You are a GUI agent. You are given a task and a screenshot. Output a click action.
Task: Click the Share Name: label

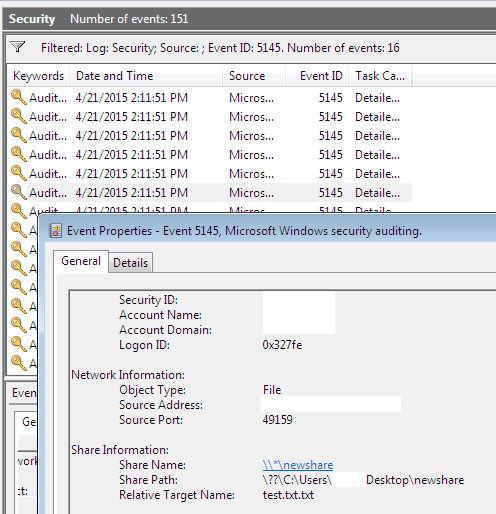point(152,465)
